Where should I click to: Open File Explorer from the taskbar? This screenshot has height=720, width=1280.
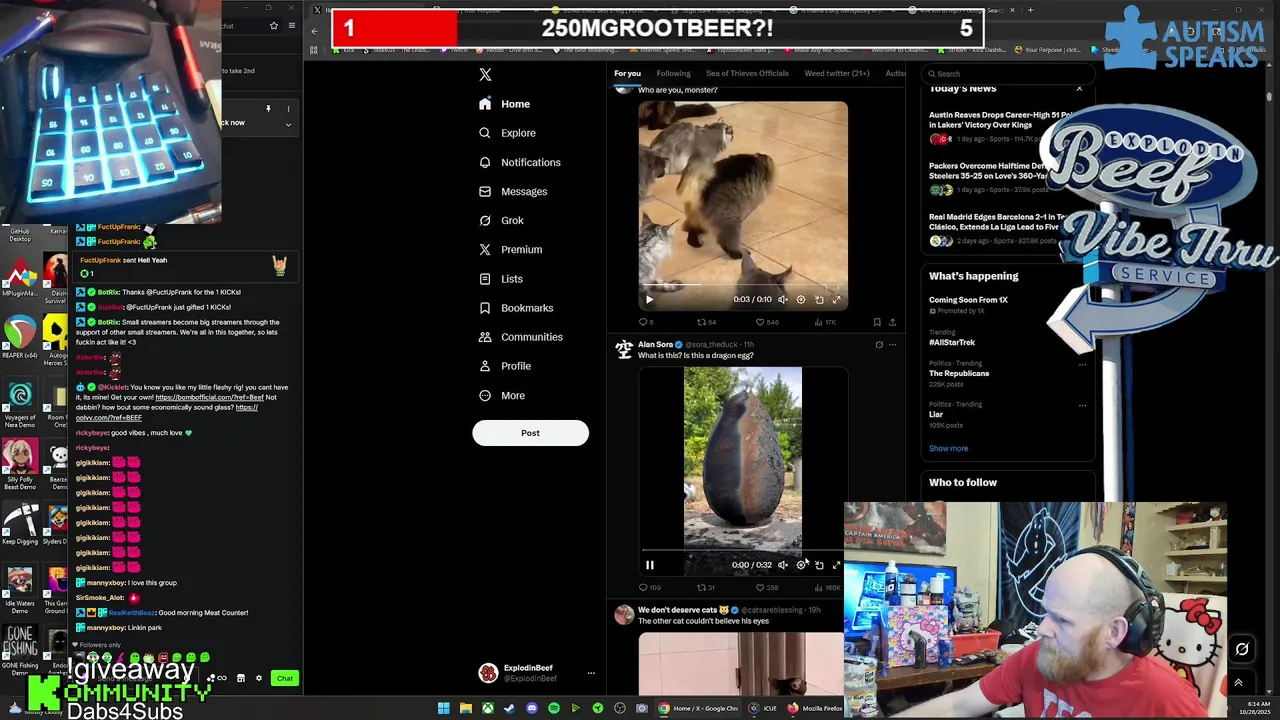click(x=465, y=708)
